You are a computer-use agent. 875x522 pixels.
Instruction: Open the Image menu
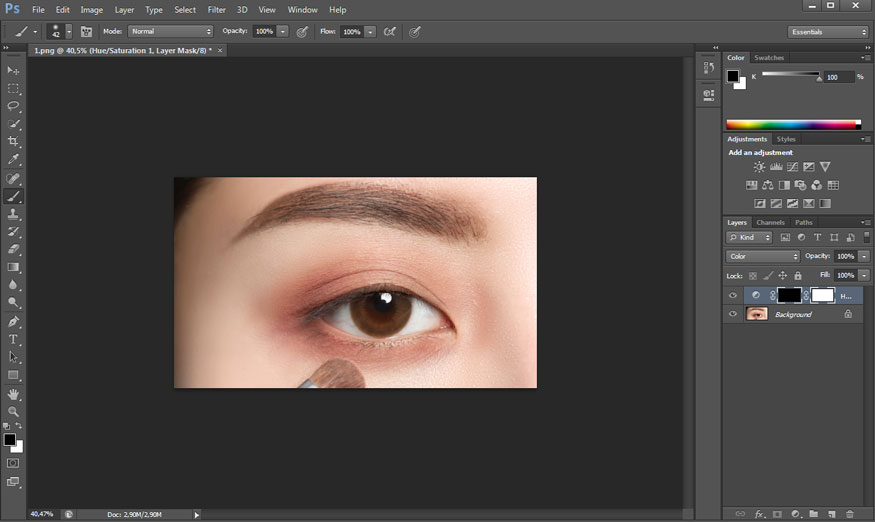click(91, 9)
